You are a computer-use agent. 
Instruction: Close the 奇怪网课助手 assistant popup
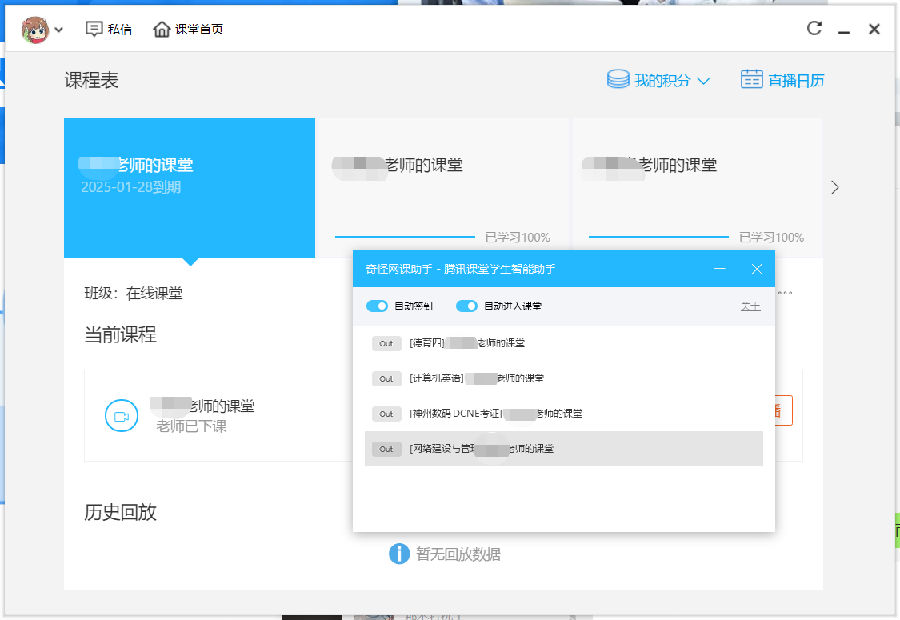(757, 269)
